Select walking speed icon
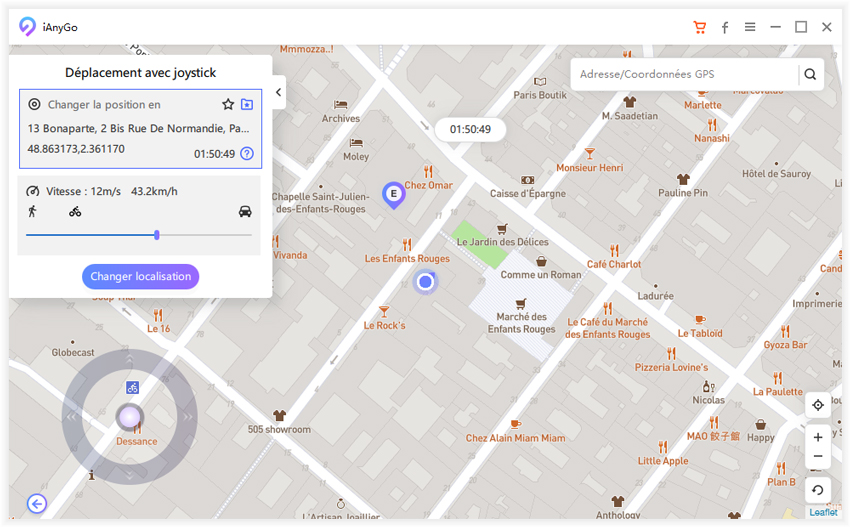 33,211
